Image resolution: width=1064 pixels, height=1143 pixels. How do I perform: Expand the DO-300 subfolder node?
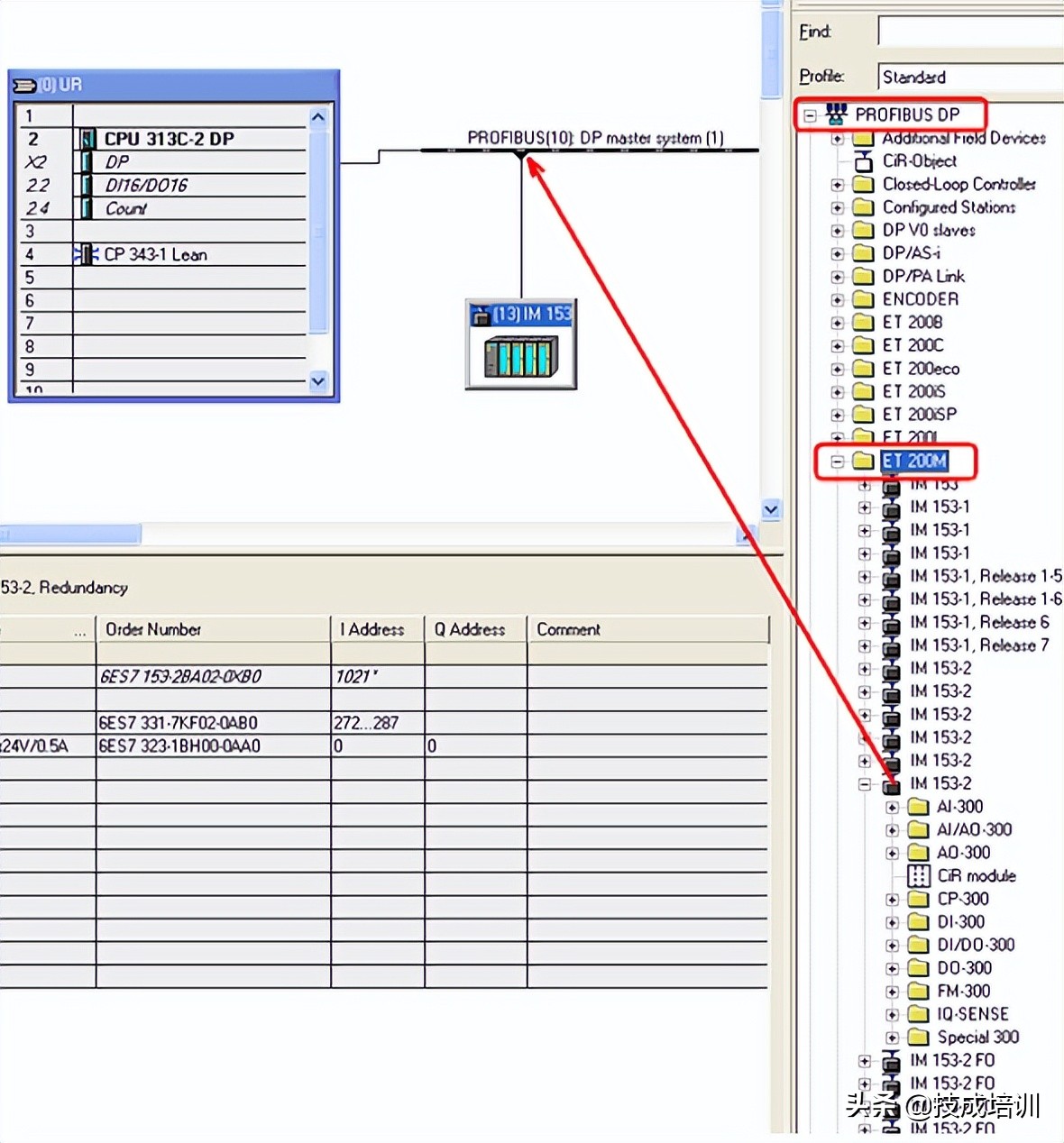(892, 969)
